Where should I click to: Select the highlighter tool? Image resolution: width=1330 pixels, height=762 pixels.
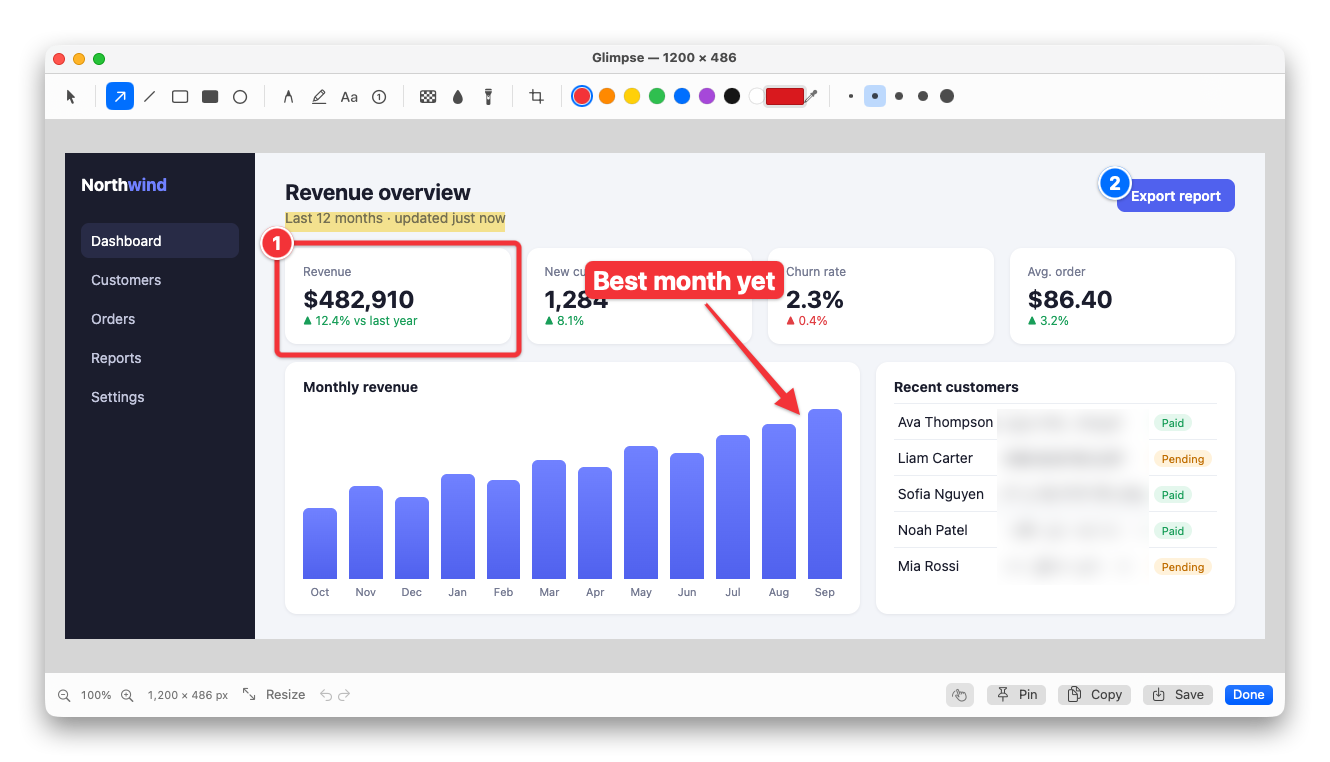point(319,97)
